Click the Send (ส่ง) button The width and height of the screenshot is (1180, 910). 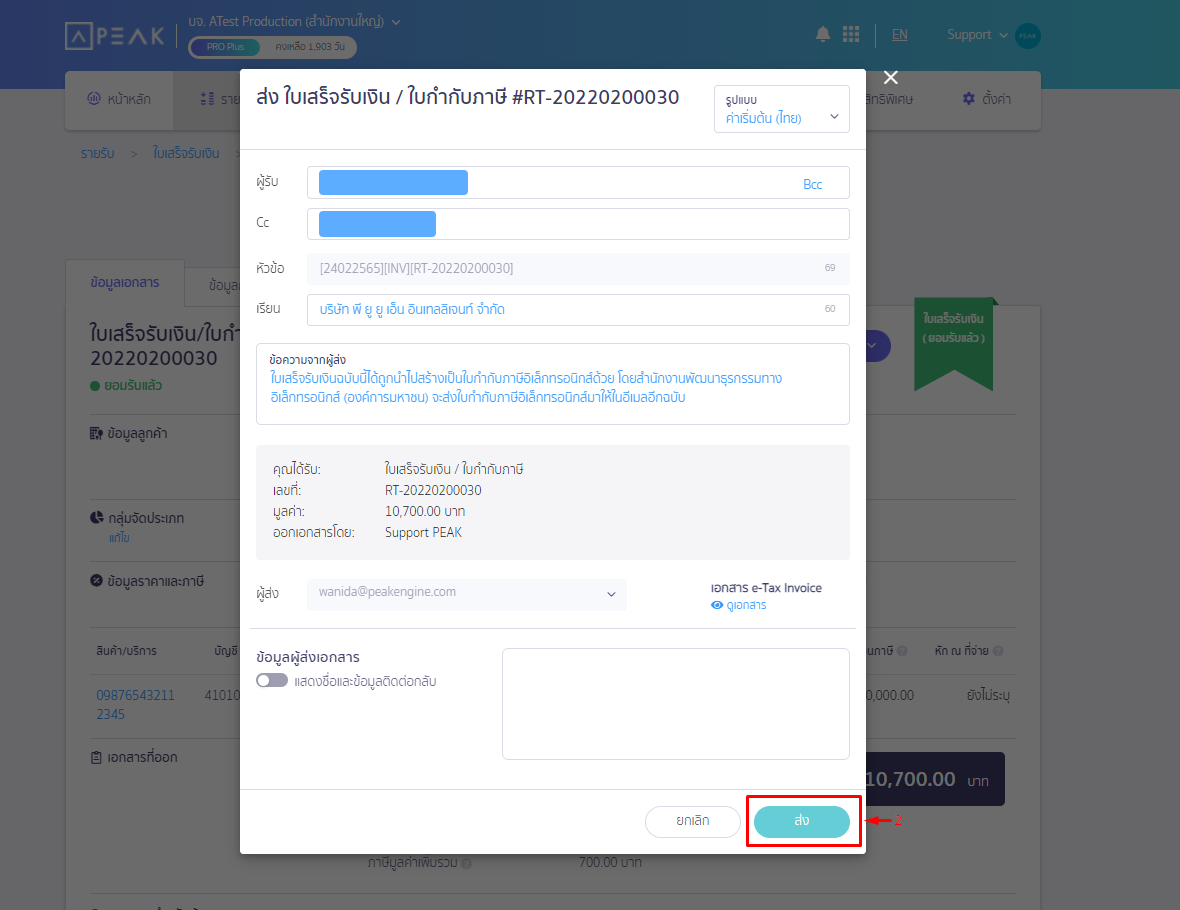point(802,821)
